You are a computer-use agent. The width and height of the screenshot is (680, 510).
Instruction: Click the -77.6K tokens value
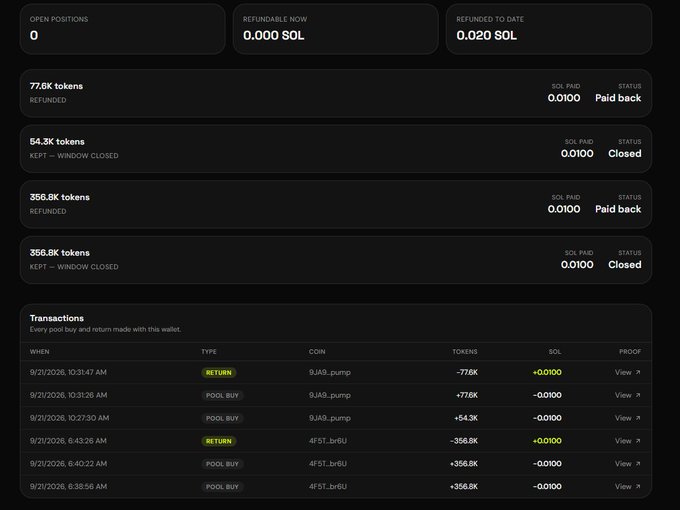(467, 372)
